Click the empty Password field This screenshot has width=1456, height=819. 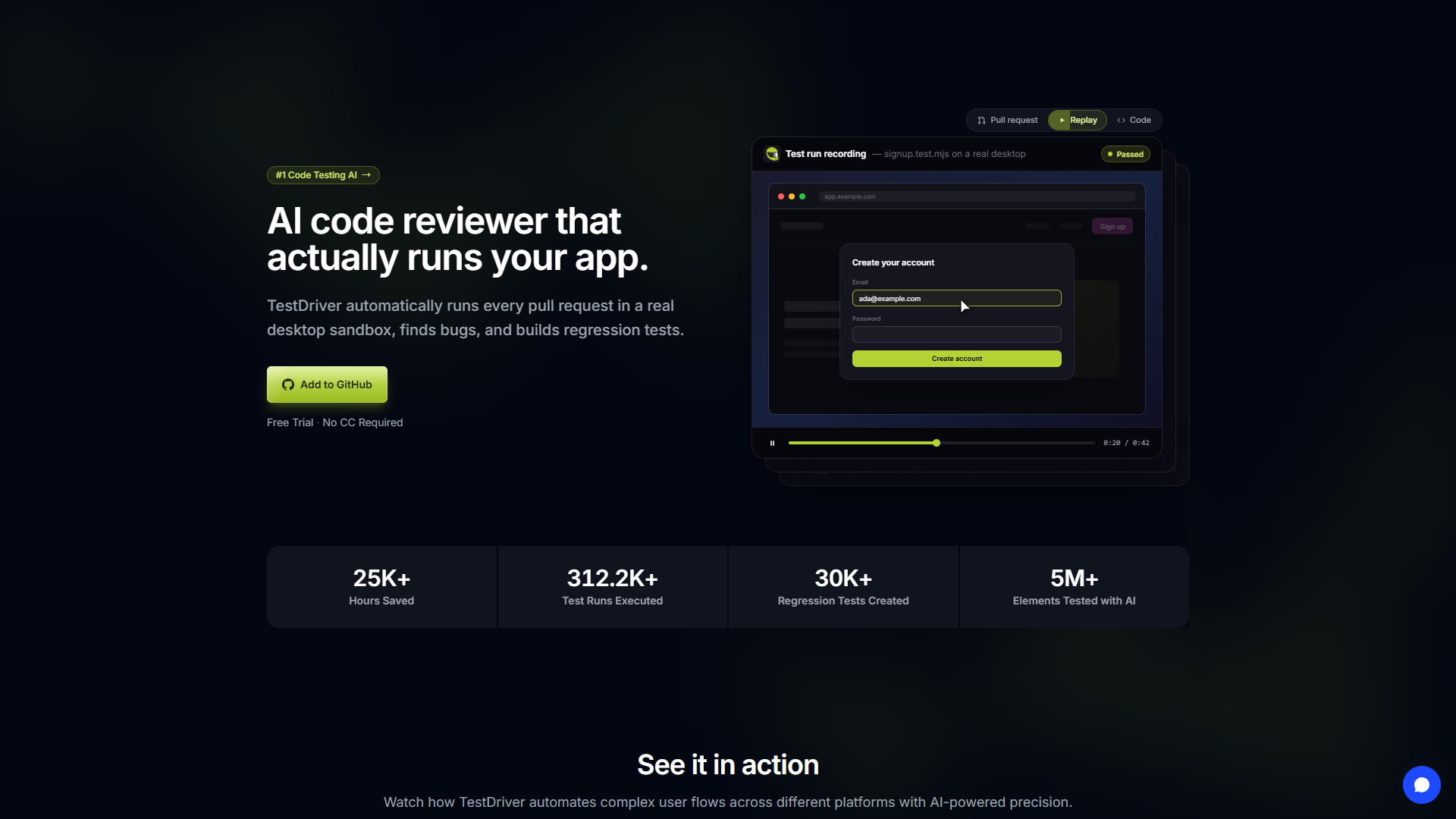[x=956, y=334]
